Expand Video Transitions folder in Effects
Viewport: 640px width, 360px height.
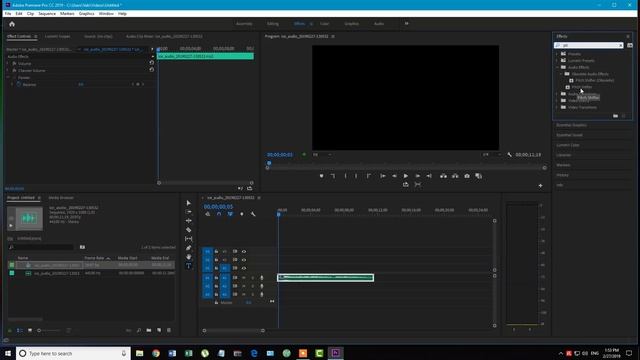coord(557,107)
